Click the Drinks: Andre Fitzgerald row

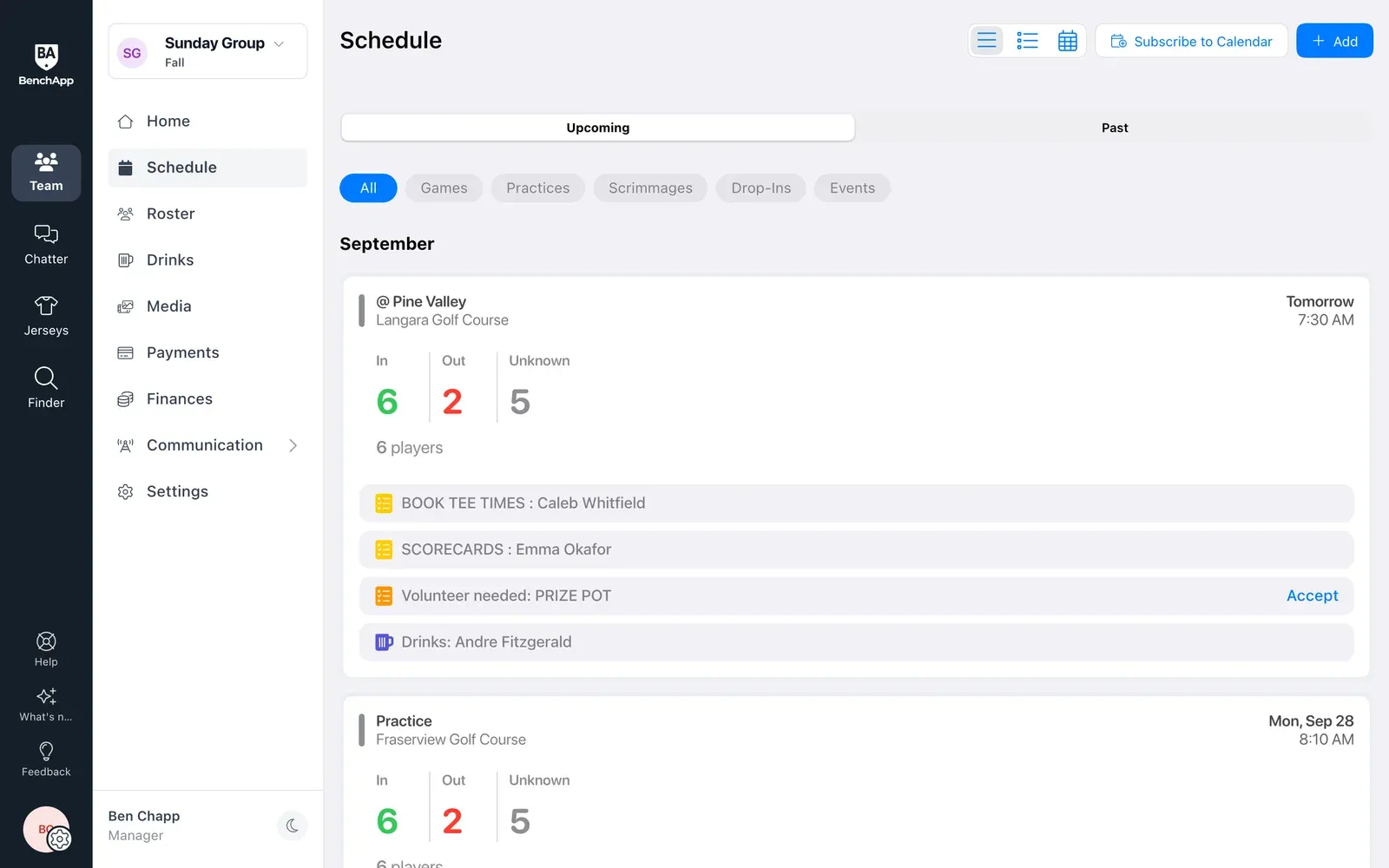pos(856,642)
